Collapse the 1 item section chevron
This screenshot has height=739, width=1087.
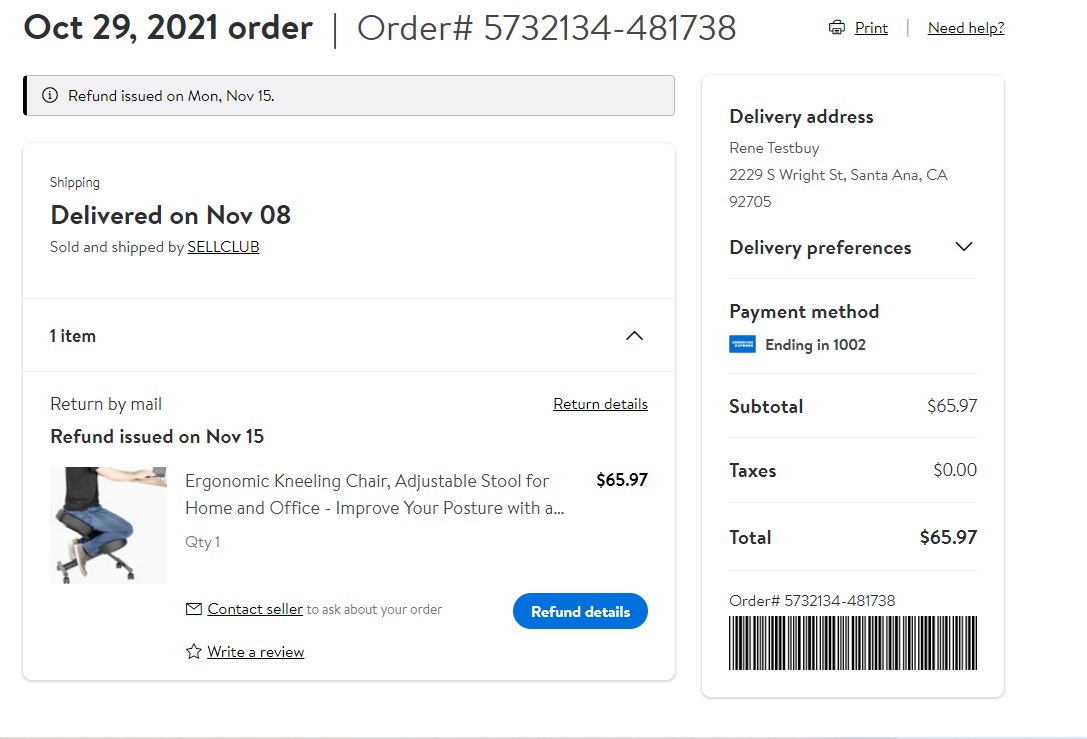pos(634,336)
